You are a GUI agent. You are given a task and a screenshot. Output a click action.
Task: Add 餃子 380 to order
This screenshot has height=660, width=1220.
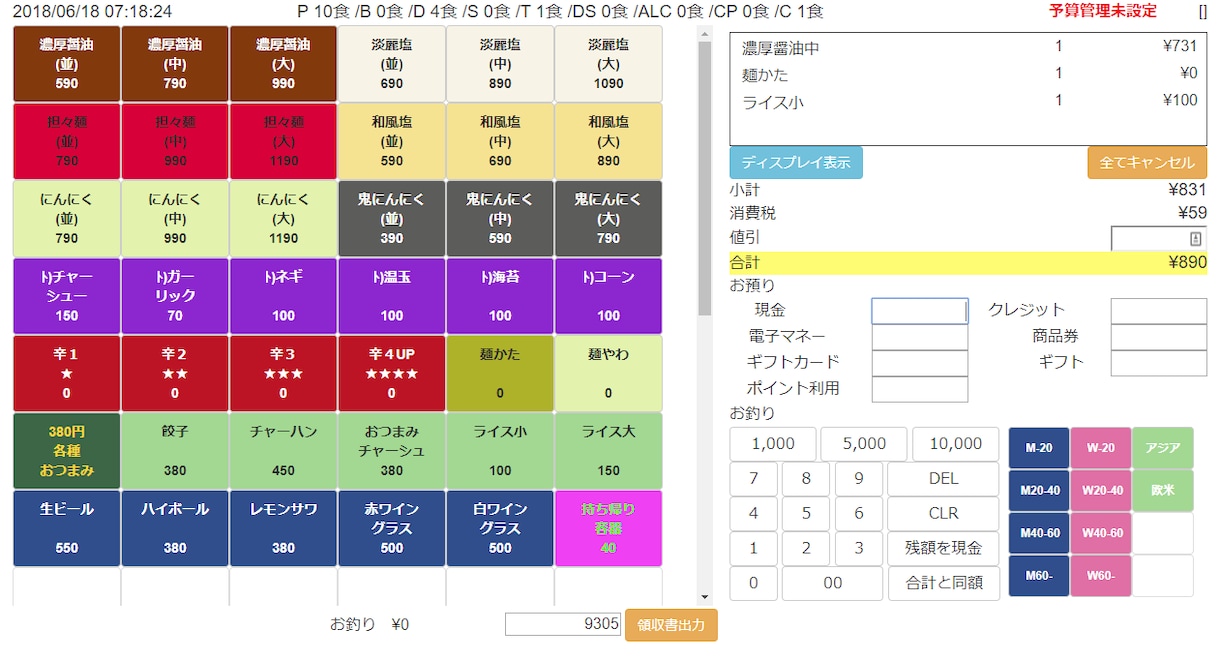[175, 451]
